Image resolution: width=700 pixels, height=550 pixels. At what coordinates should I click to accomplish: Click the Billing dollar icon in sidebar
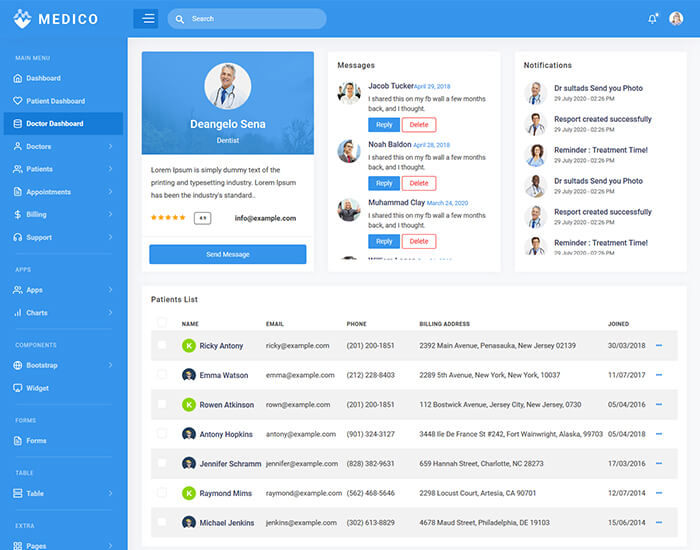17,214
